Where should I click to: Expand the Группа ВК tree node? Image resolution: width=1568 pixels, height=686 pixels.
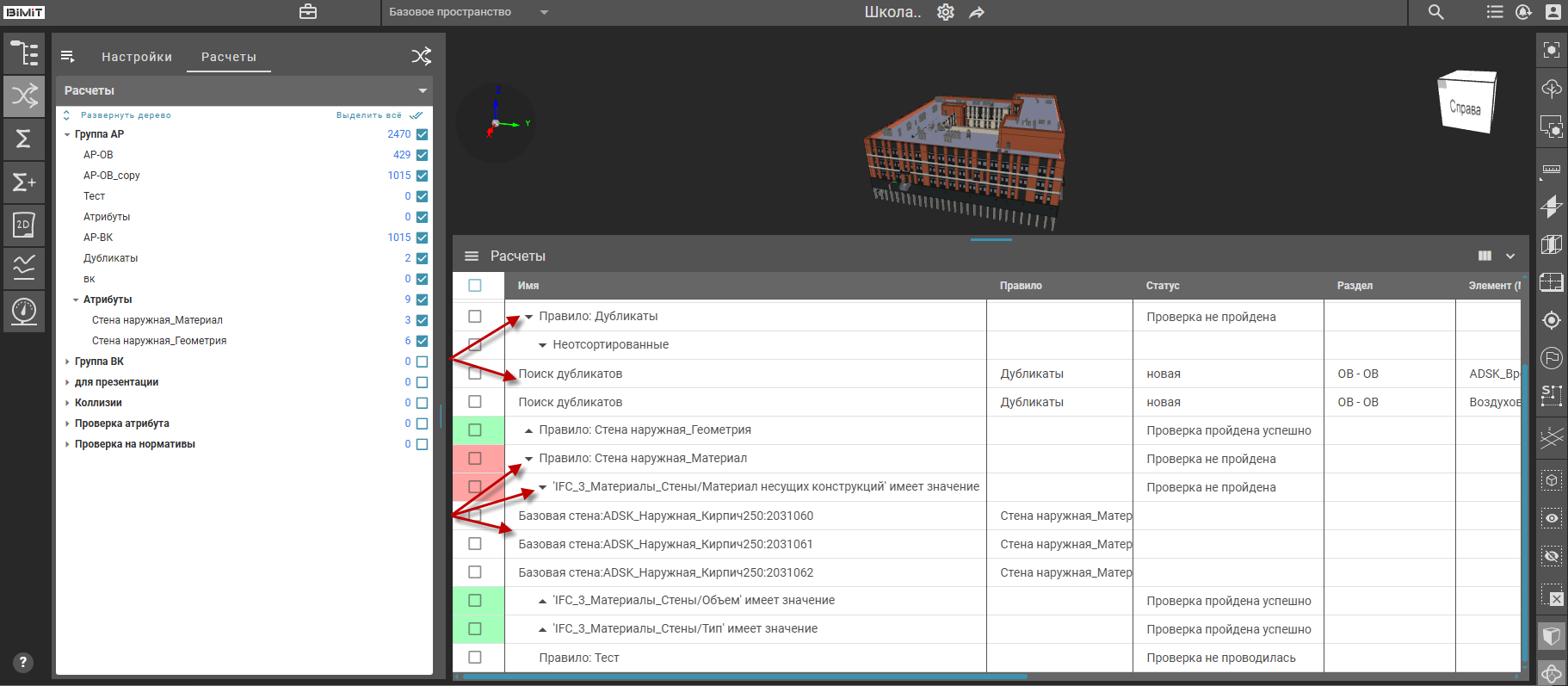[67, 362]
